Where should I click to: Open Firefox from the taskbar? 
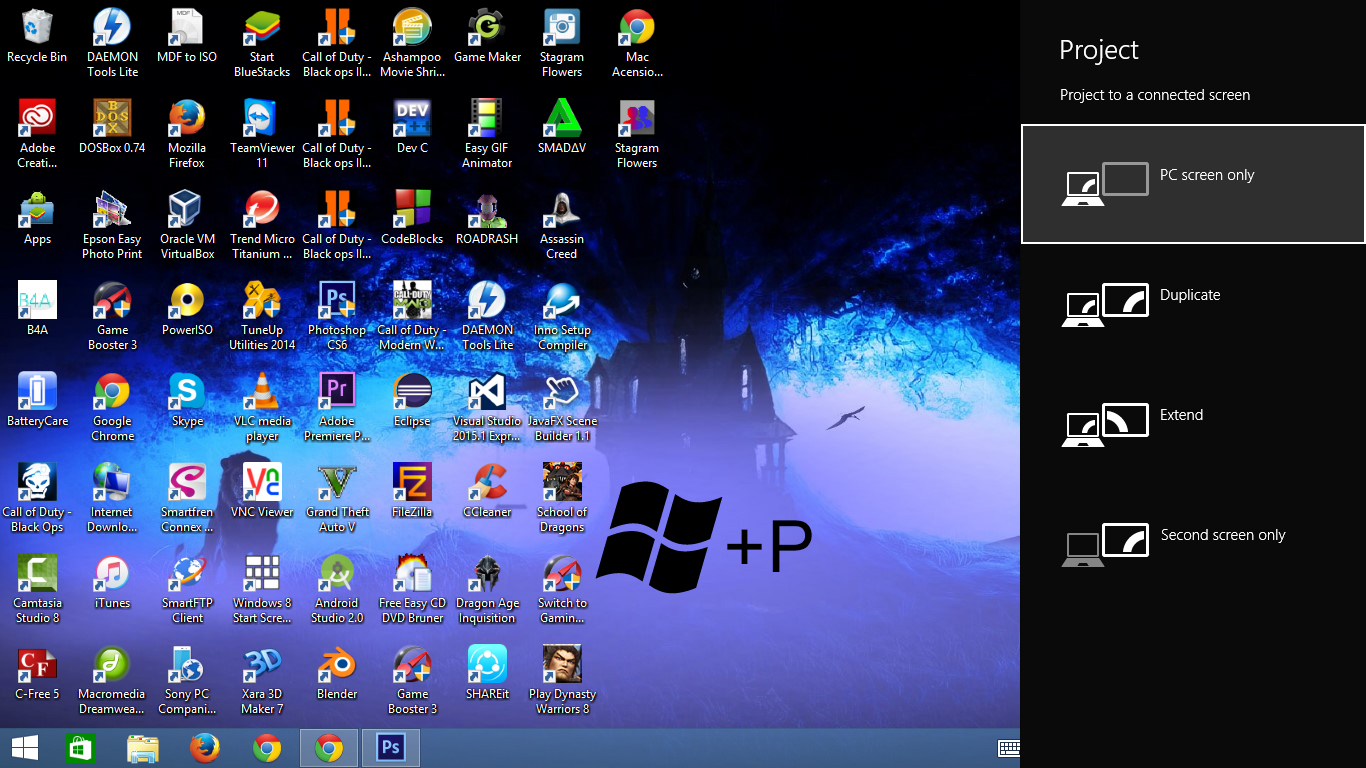pyautogui.click(x=205, y=748)
